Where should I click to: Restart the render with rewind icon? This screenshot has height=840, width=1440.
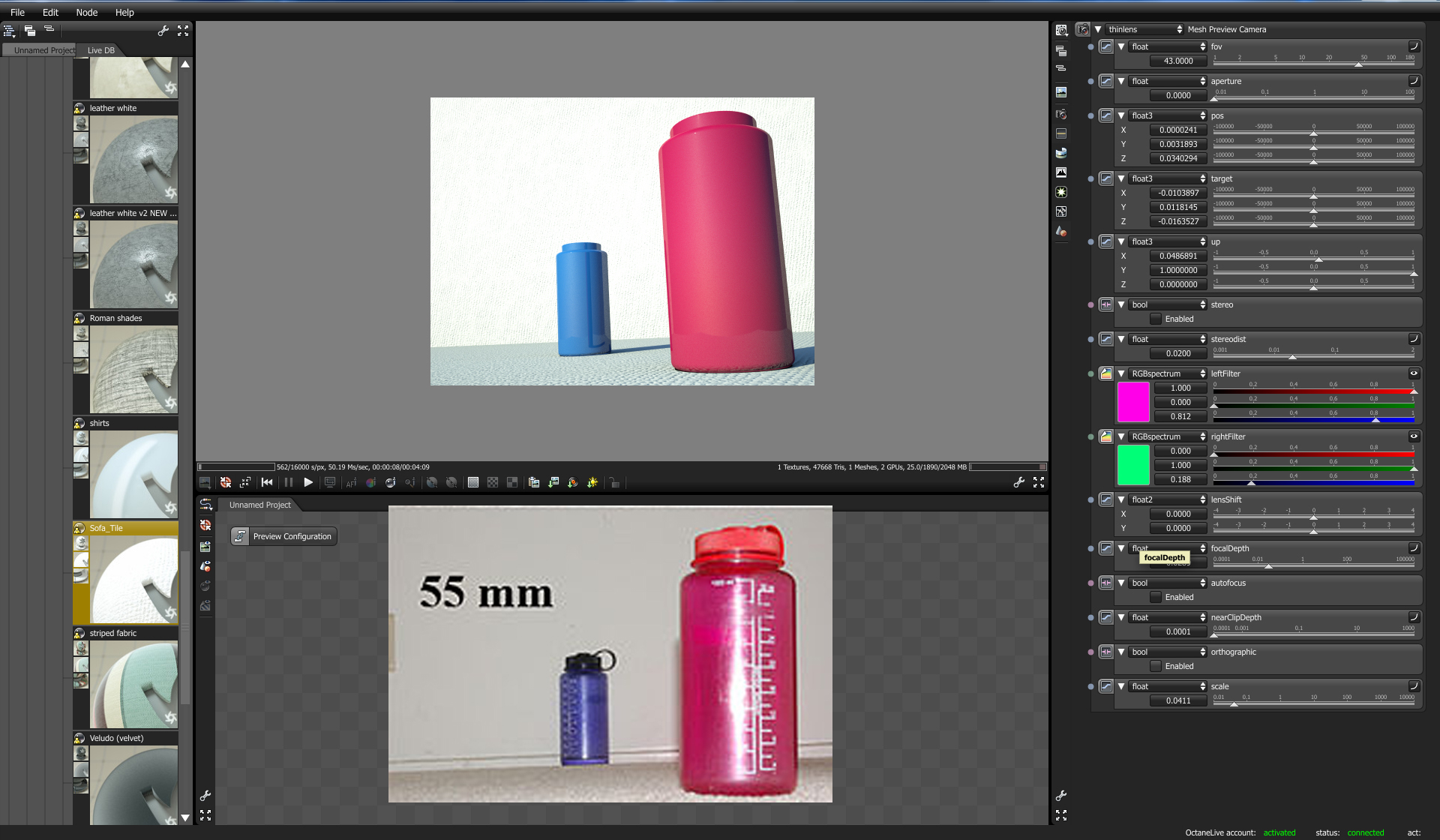[267, 483]
